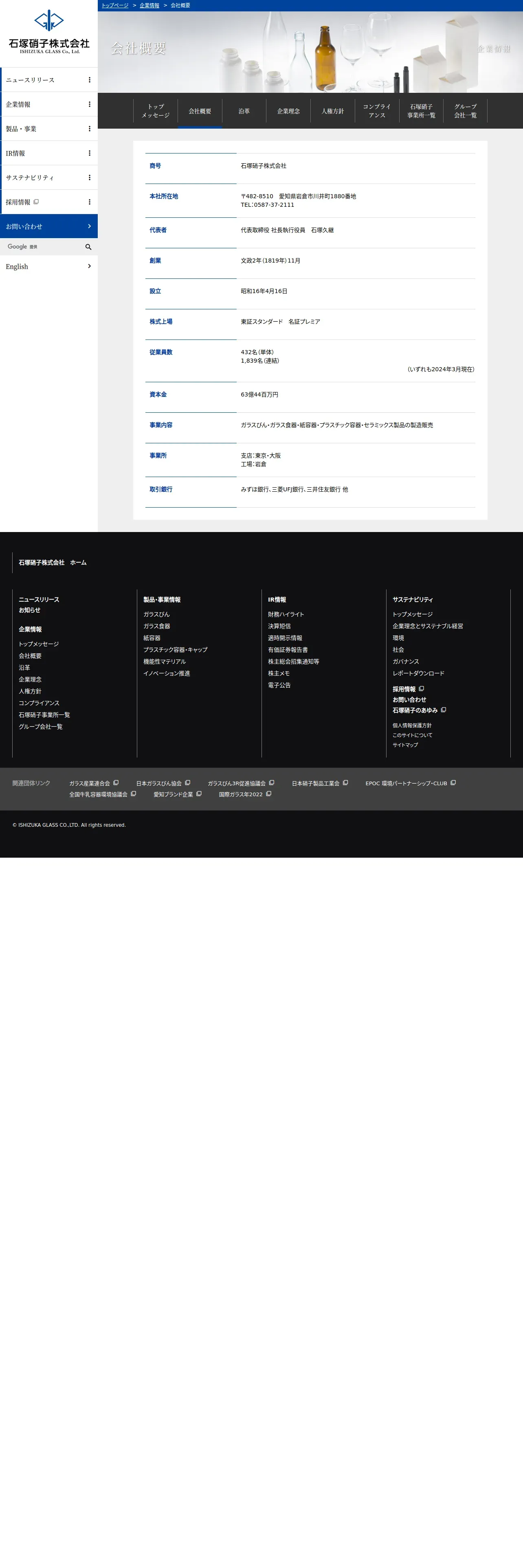Viewport: 523px width, 1568px height.
Task: Open footer レポートダウンロード link
Action: tap(418, 673)
